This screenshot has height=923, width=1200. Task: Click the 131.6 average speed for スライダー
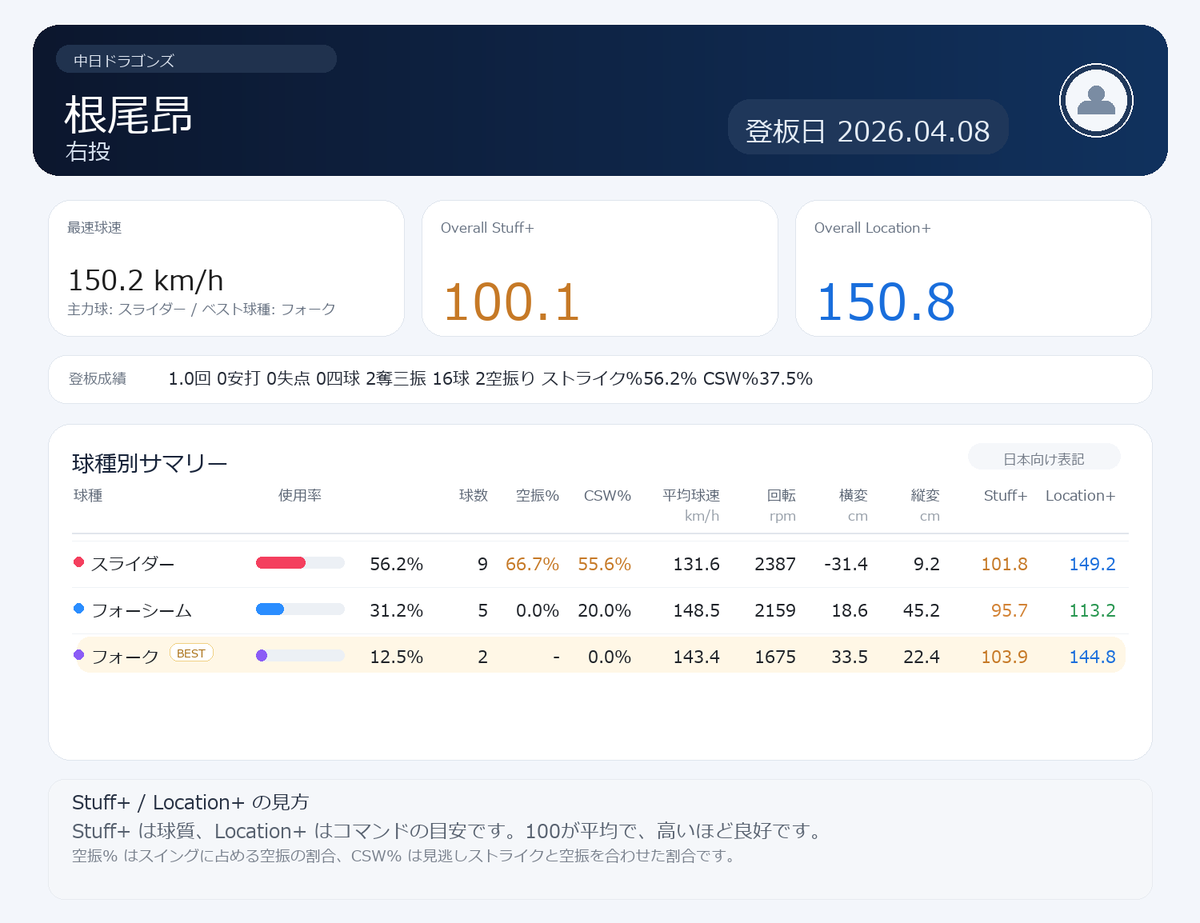[696, 564]
